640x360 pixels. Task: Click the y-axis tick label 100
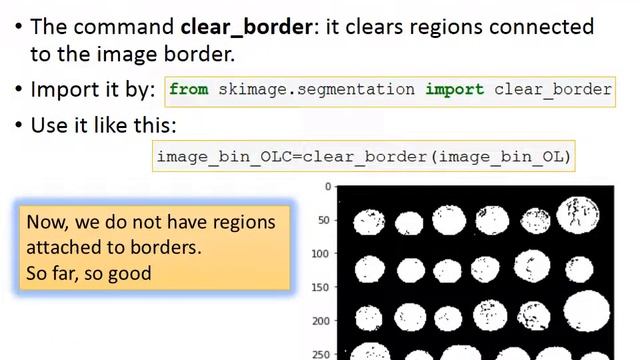pyautogui.click(x=320, y=254)
